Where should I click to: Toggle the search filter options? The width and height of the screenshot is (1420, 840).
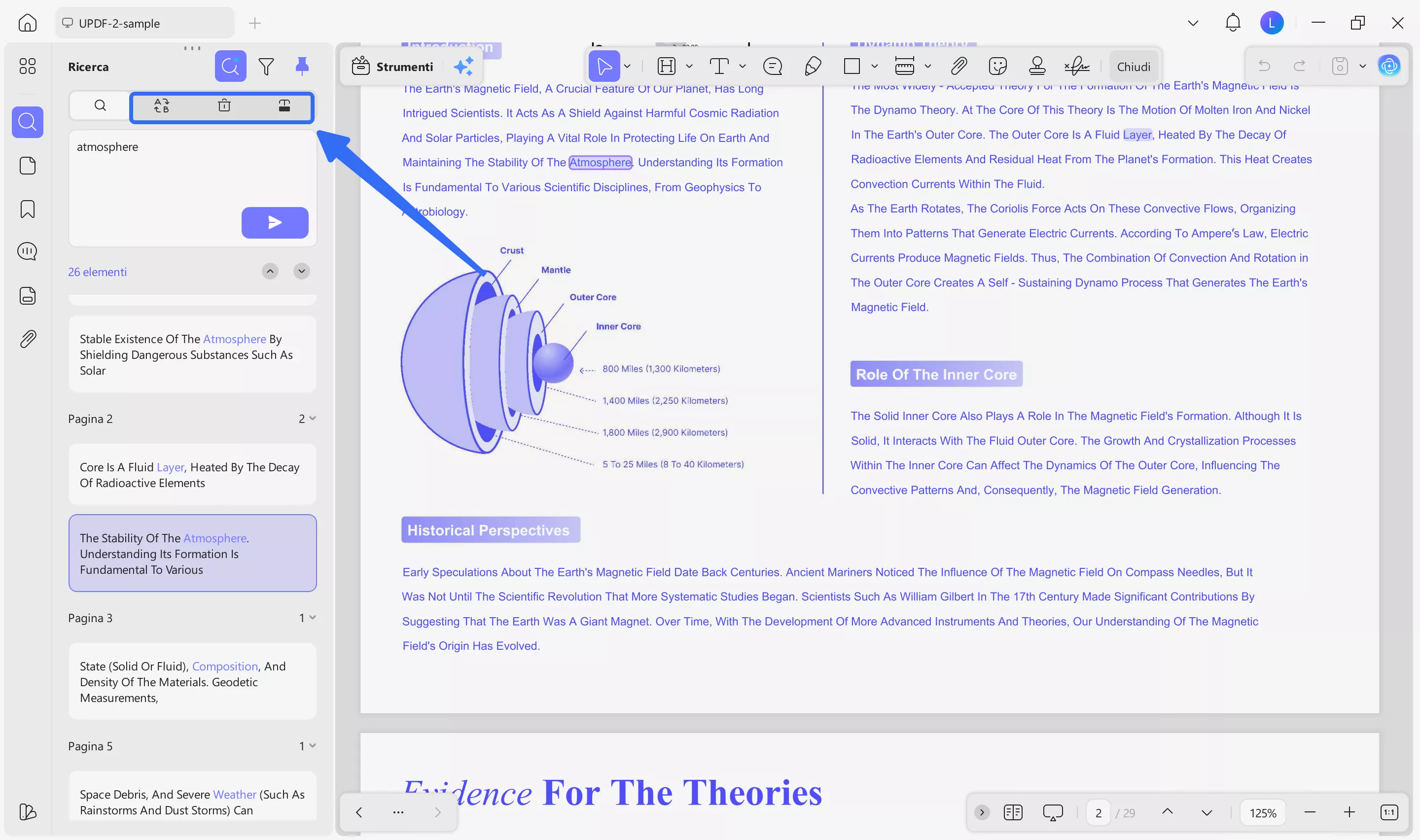pos(267,66)
